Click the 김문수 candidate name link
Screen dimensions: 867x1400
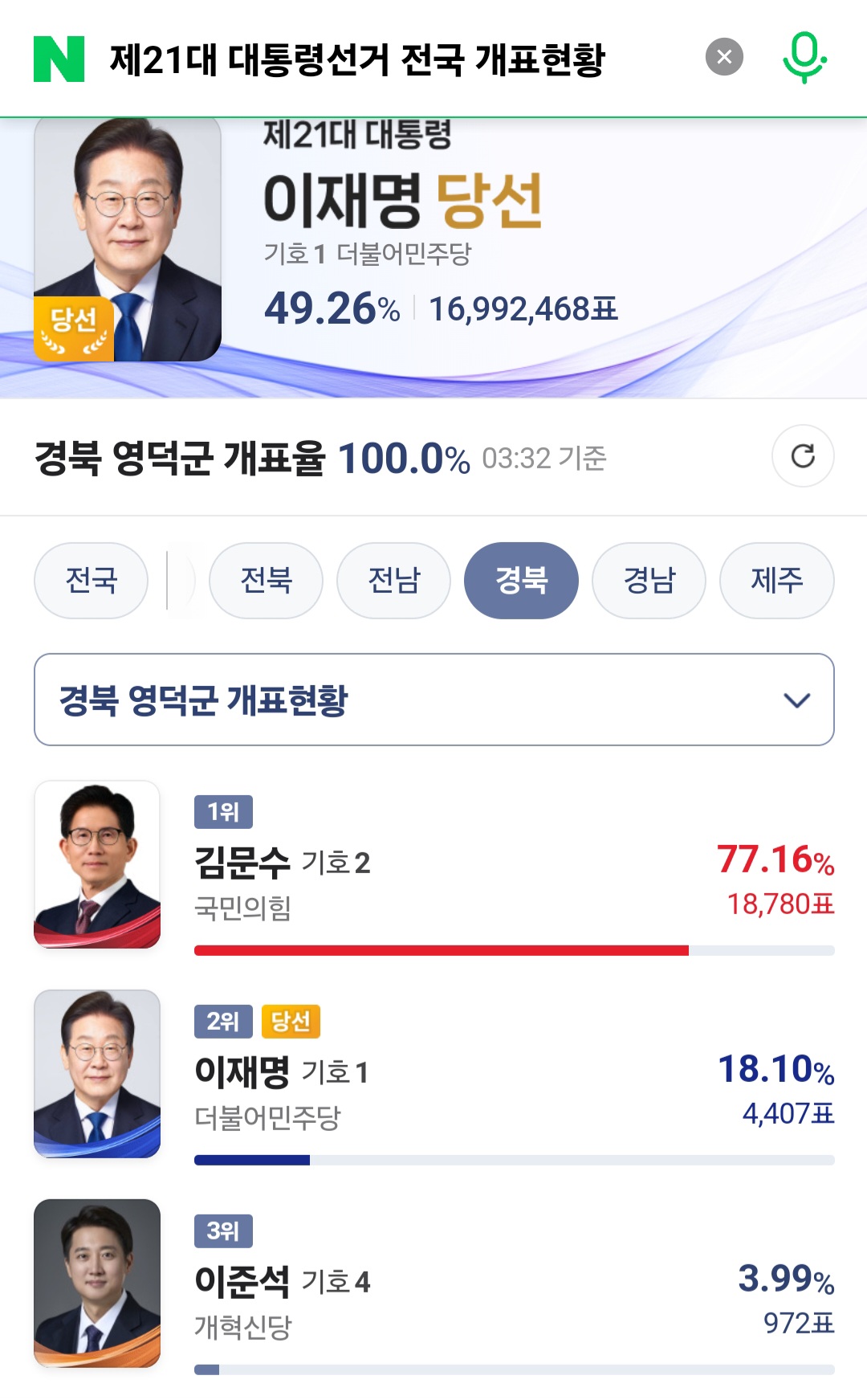click(x=242, y=863)
